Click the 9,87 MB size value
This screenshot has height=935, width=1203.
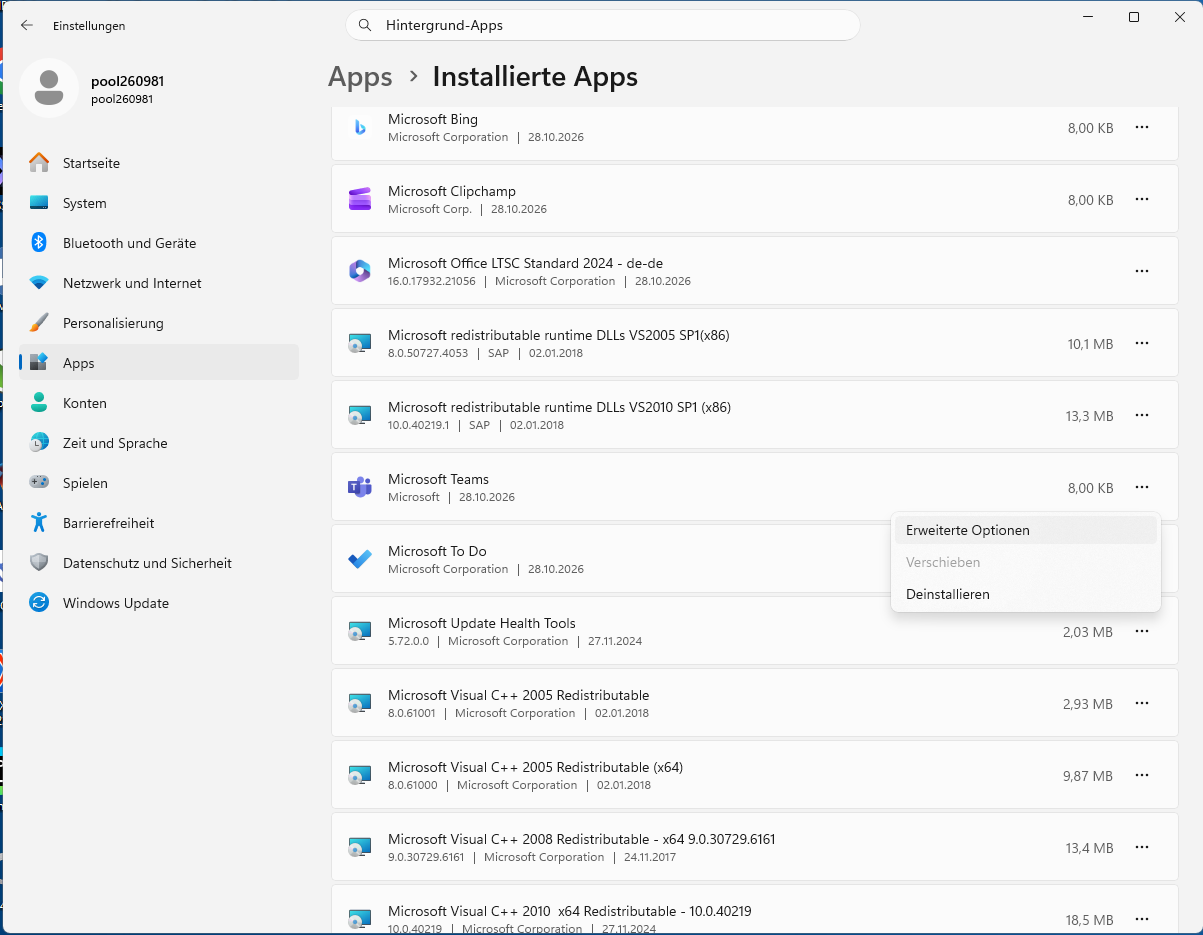pyautogui.click(x=1088, y=776)
